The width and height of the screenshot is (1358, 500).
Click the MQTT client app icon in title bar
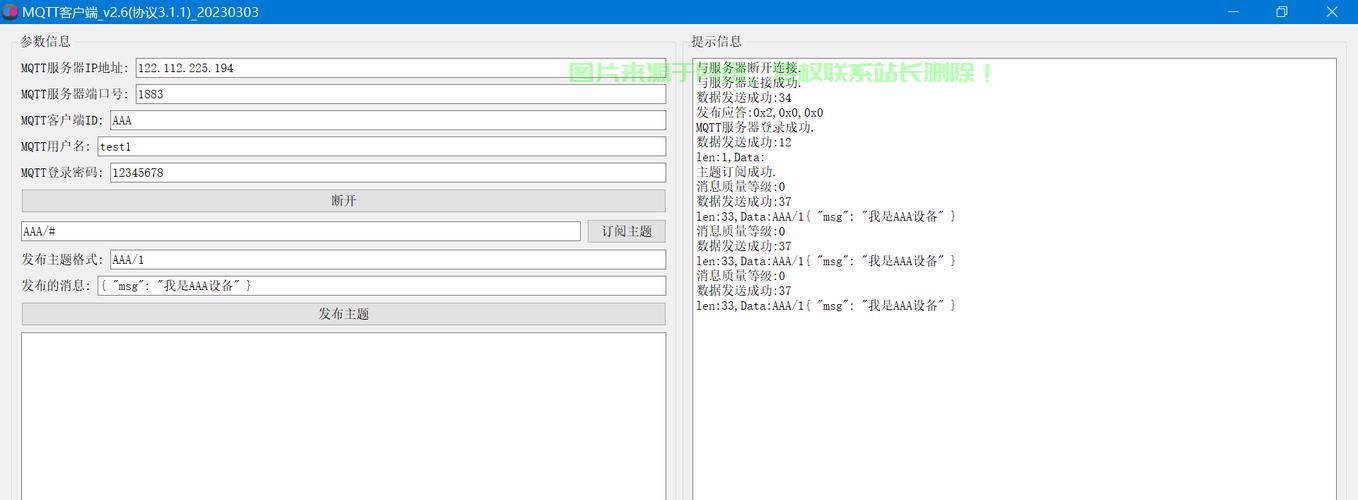10,12
